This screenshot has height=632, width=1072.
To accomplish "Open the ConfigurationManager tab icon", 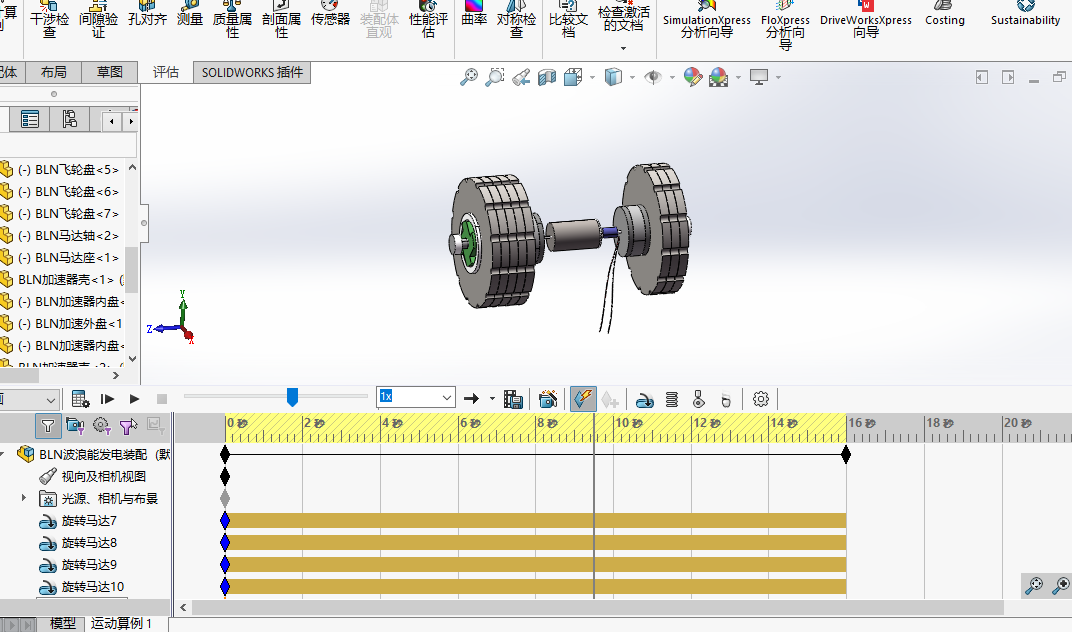I will point(69,120).
